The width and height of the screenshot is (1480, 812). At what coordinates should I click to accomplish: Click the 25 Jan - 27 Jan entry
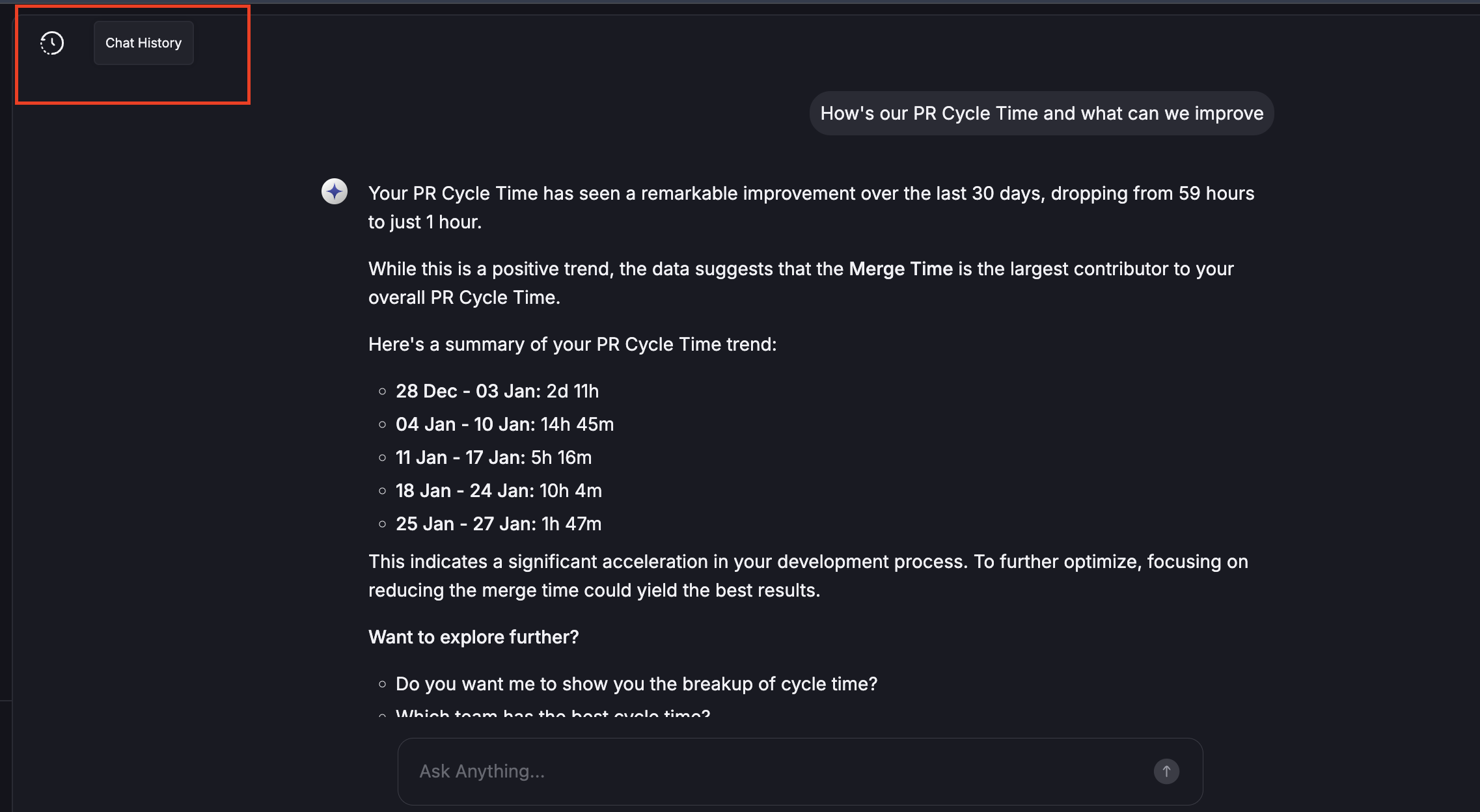[x=499, y=524]
